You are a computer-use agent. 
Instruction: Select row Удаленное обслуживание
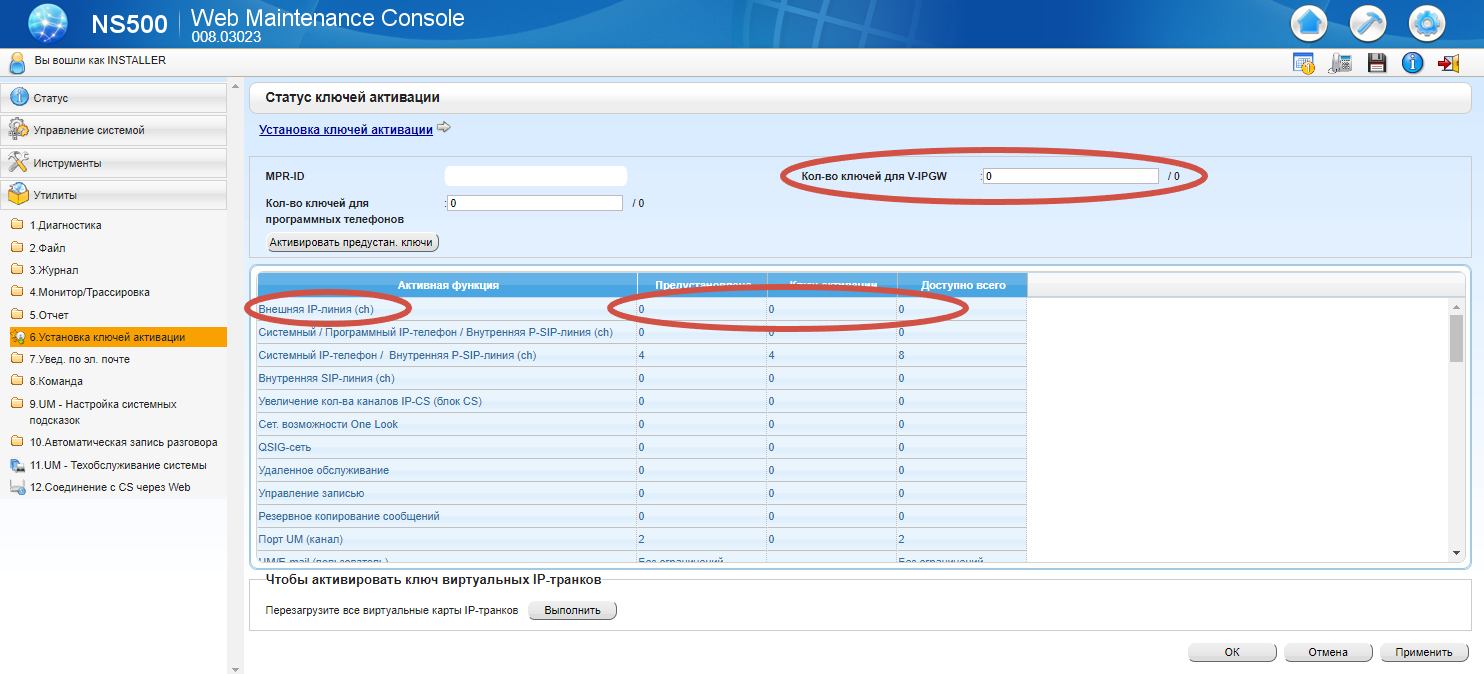pos(642,470)
